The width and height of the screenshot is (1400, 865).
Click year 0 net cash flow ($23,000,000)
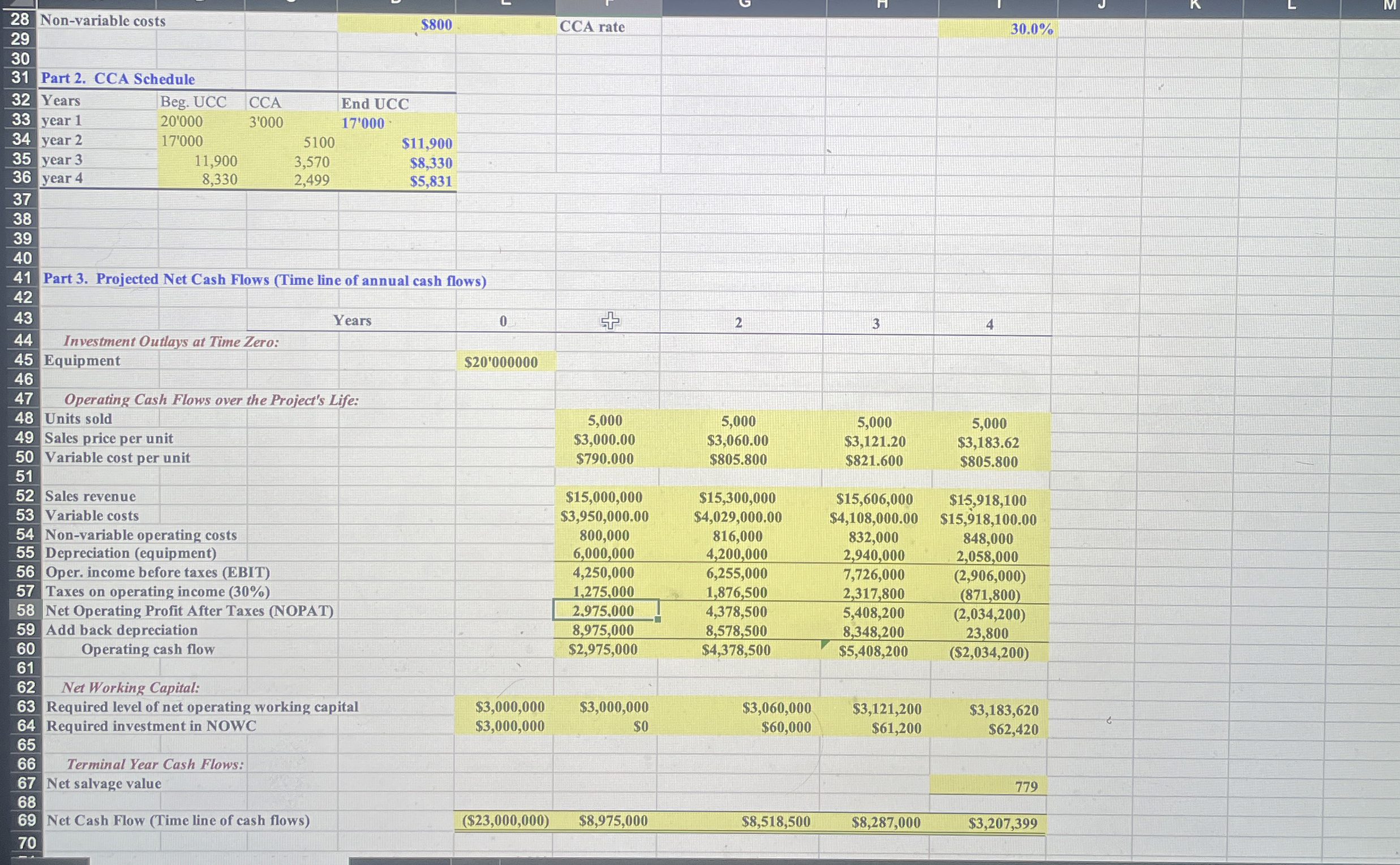pyautogui.click(x=505, y=821)
